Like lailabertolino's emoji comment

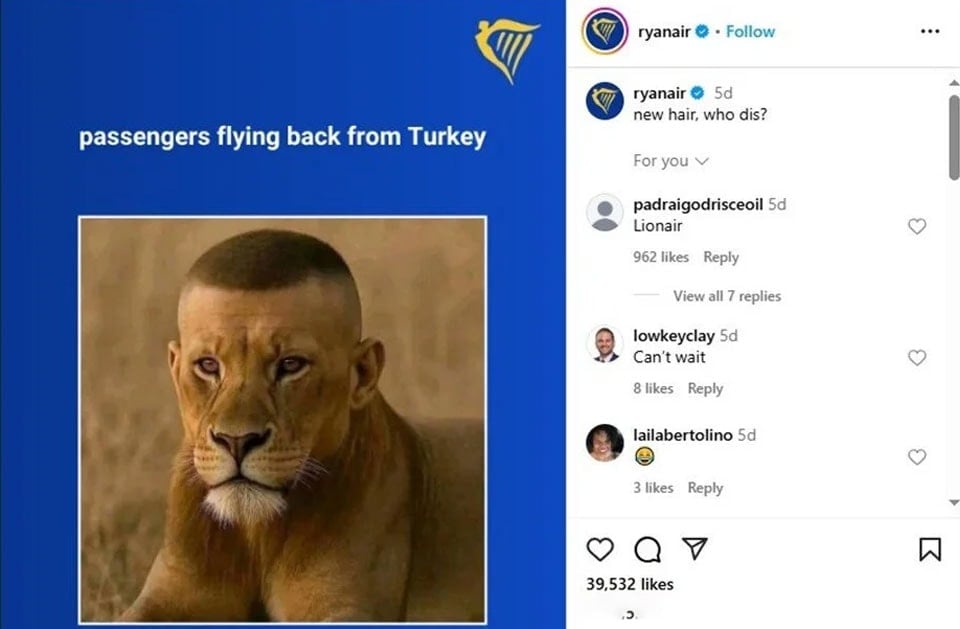[x=917, y=456]
